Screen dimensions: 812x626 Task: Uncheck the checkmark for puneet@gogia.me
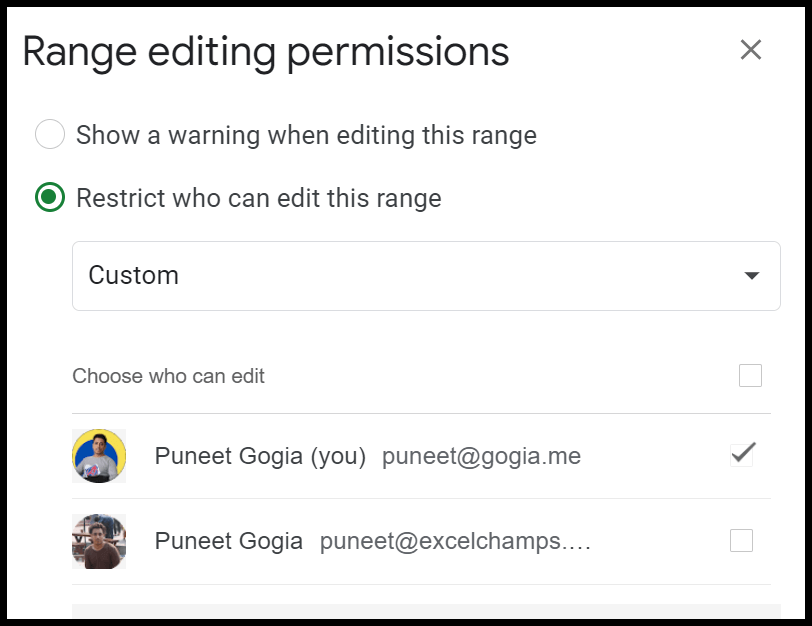(x=742, y=455)
